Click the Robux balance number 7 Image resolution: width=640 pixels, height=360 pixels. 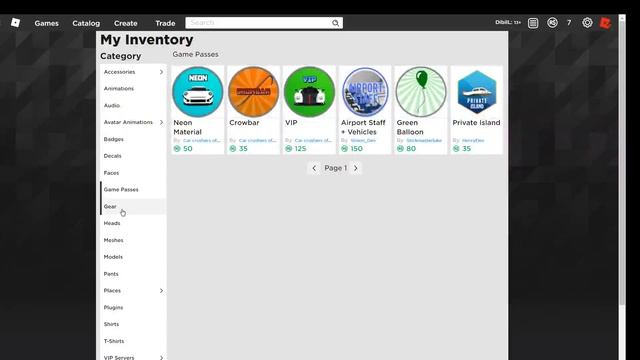pos(569,23)
